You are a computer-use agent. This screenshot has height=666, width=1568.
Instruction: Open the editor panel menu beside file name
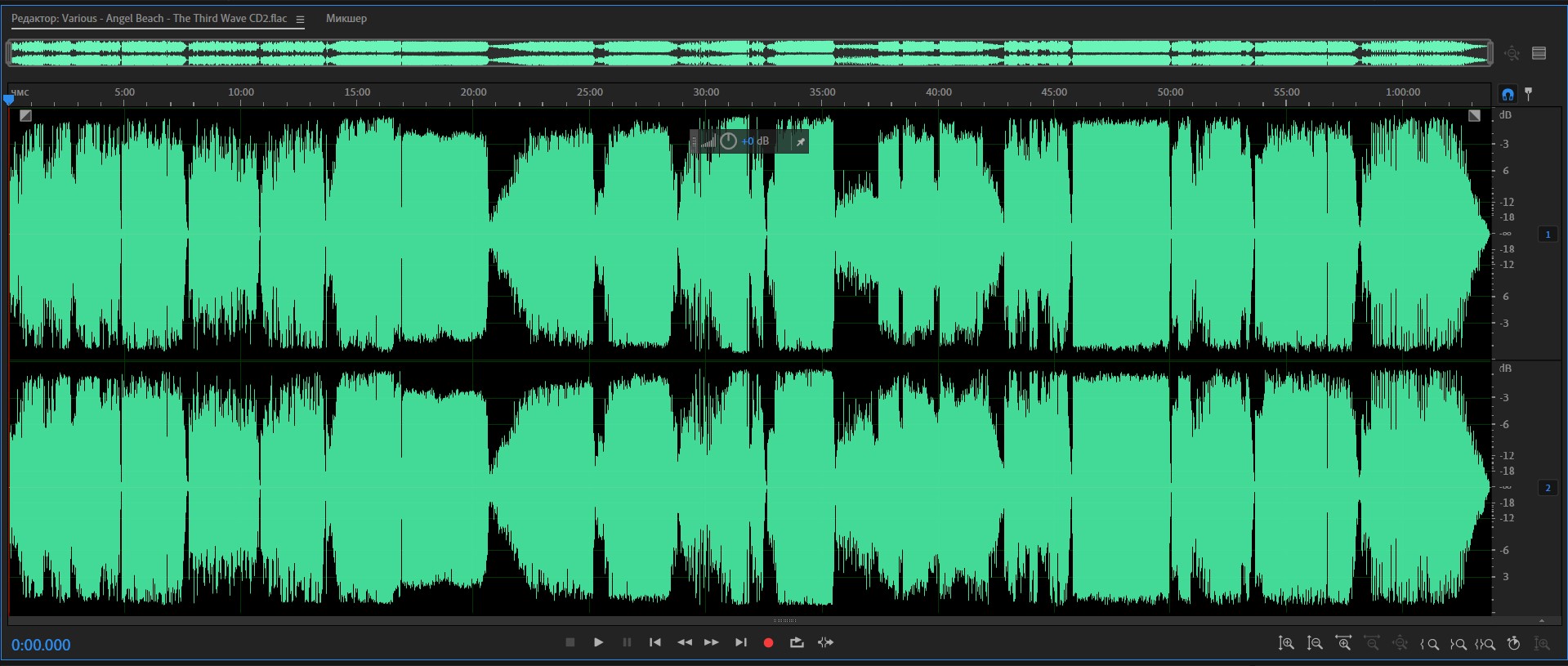(x=300, y=19)
